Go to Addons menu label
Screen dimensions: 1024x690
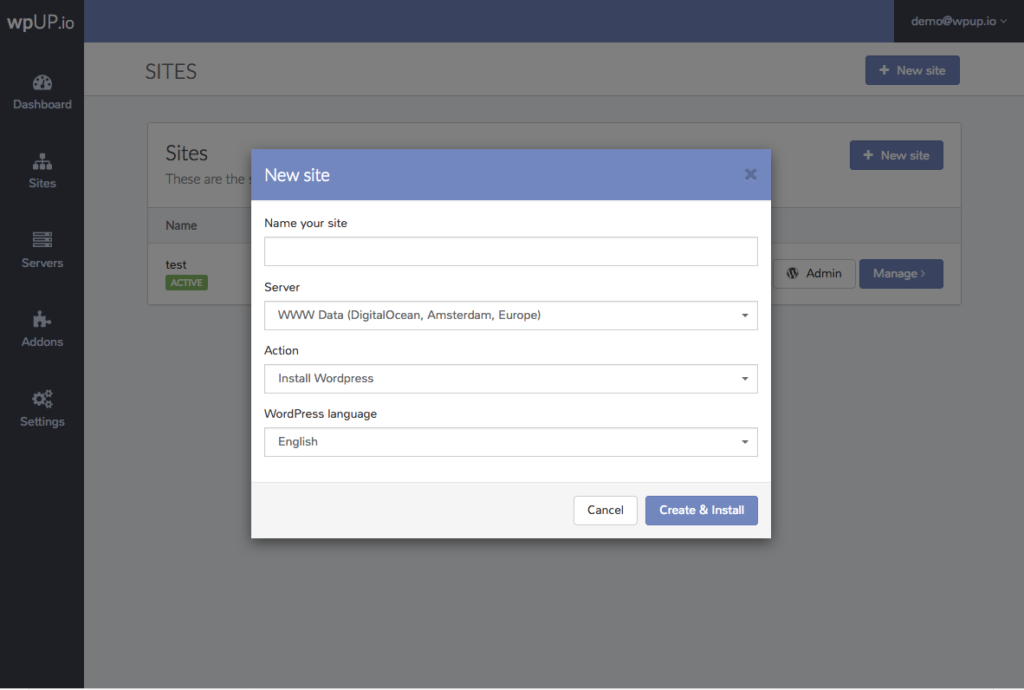pyautogui.click(x=42, y=342)
